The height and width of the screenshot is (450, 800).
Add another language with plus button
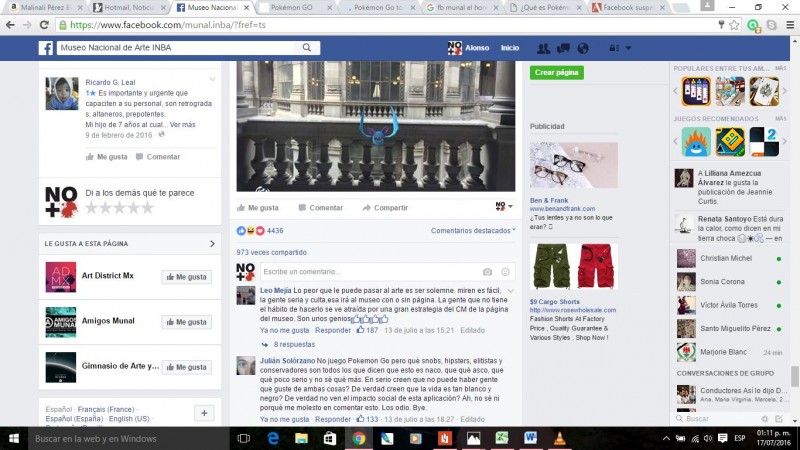(204, 413)
